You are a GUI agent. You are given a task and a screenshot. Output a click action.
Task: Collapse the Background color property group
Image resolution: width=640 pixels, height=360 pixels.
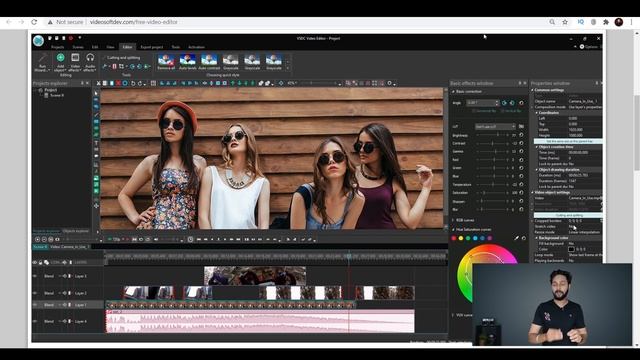pos(536,238)
